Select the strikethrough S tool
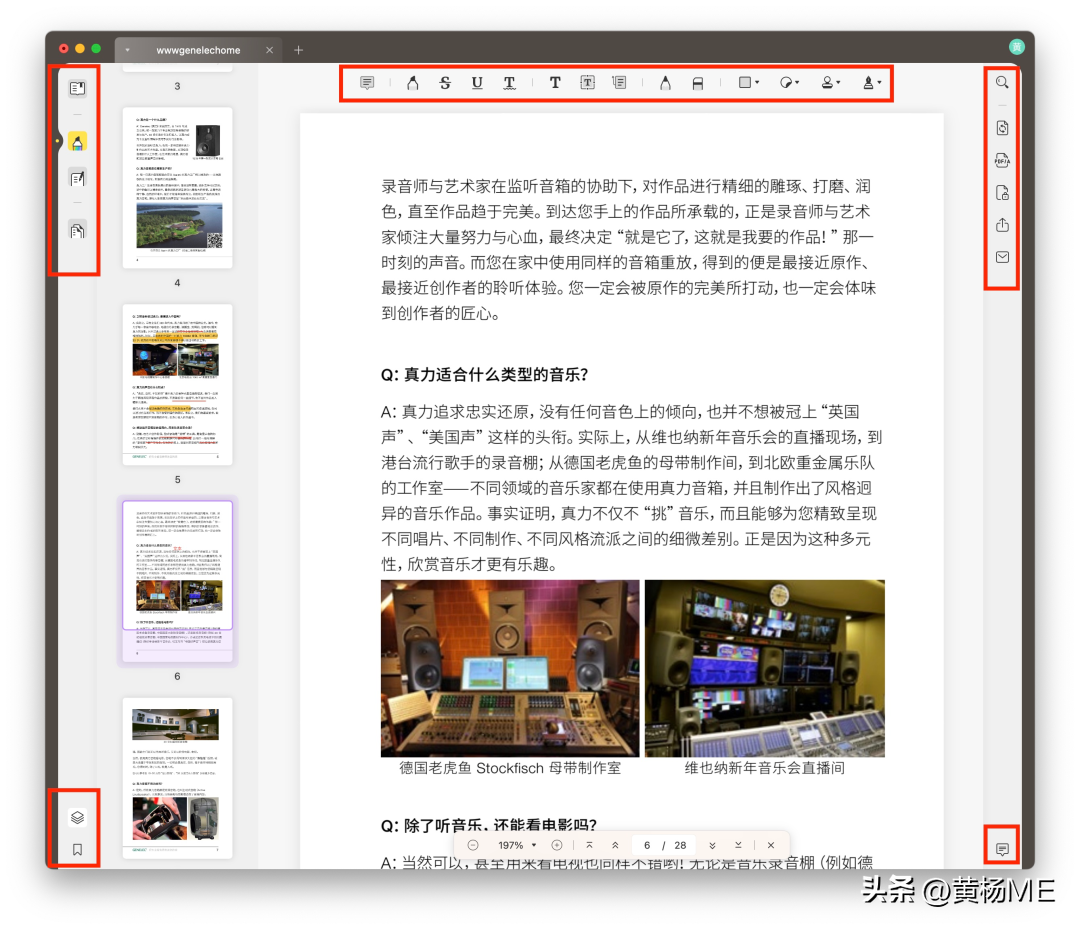Viewport: 1080px width, 929px height. click(x=445, y=83)
